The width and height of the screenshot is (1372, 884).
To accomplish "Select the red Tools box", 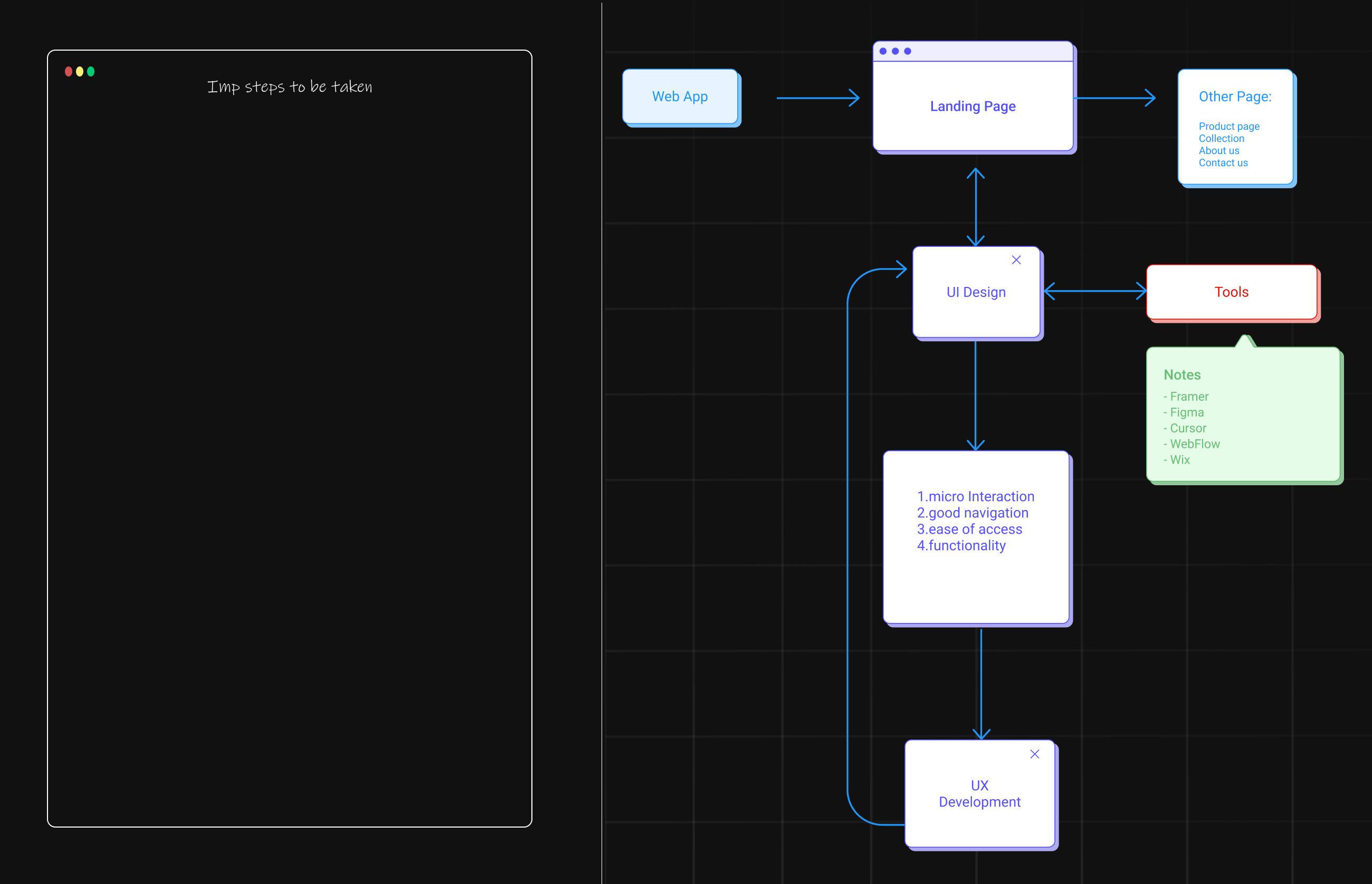I will tap(1231, 292).
